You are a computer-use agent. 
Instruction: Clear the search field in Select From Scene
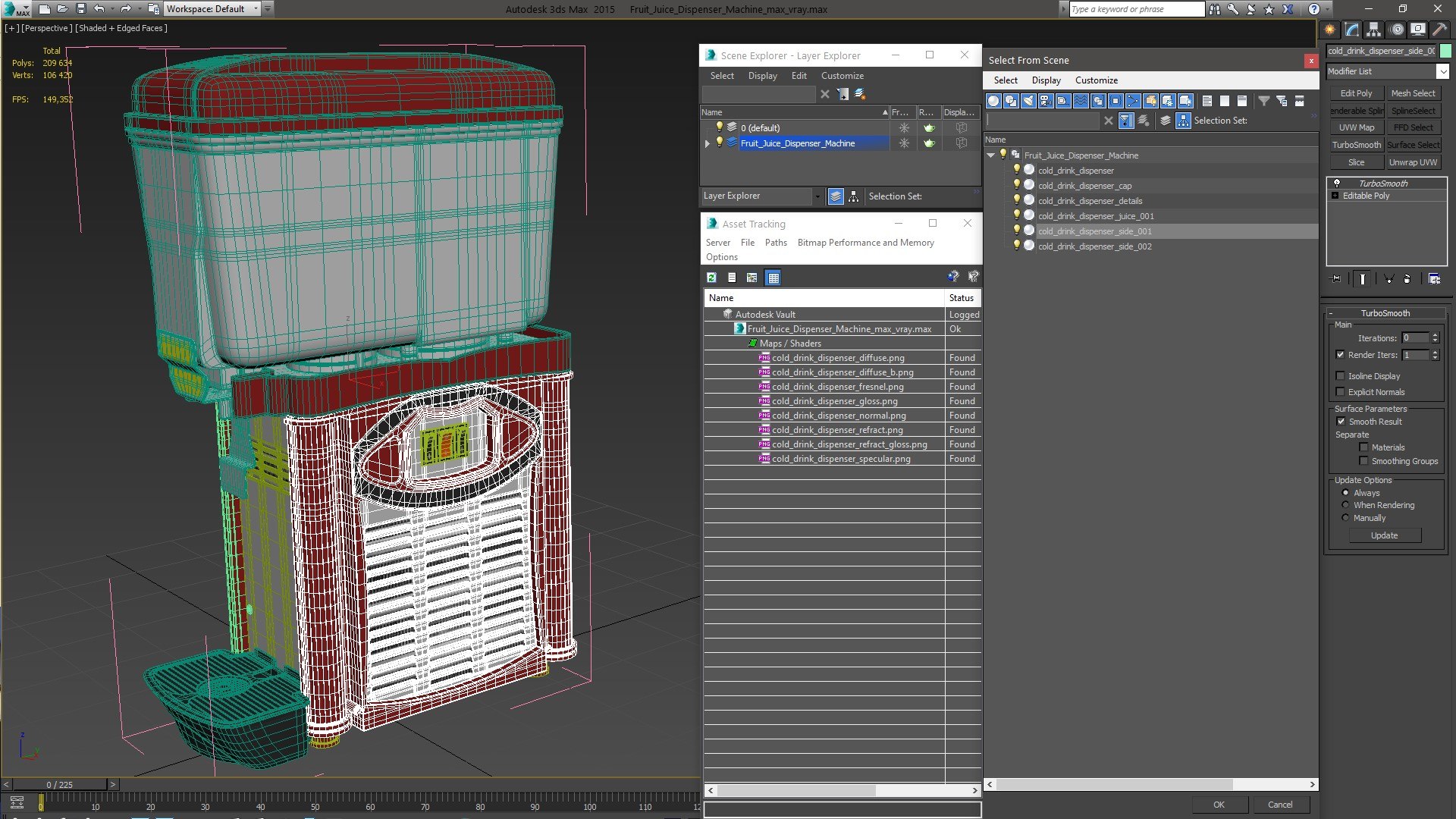(1109, 121)
